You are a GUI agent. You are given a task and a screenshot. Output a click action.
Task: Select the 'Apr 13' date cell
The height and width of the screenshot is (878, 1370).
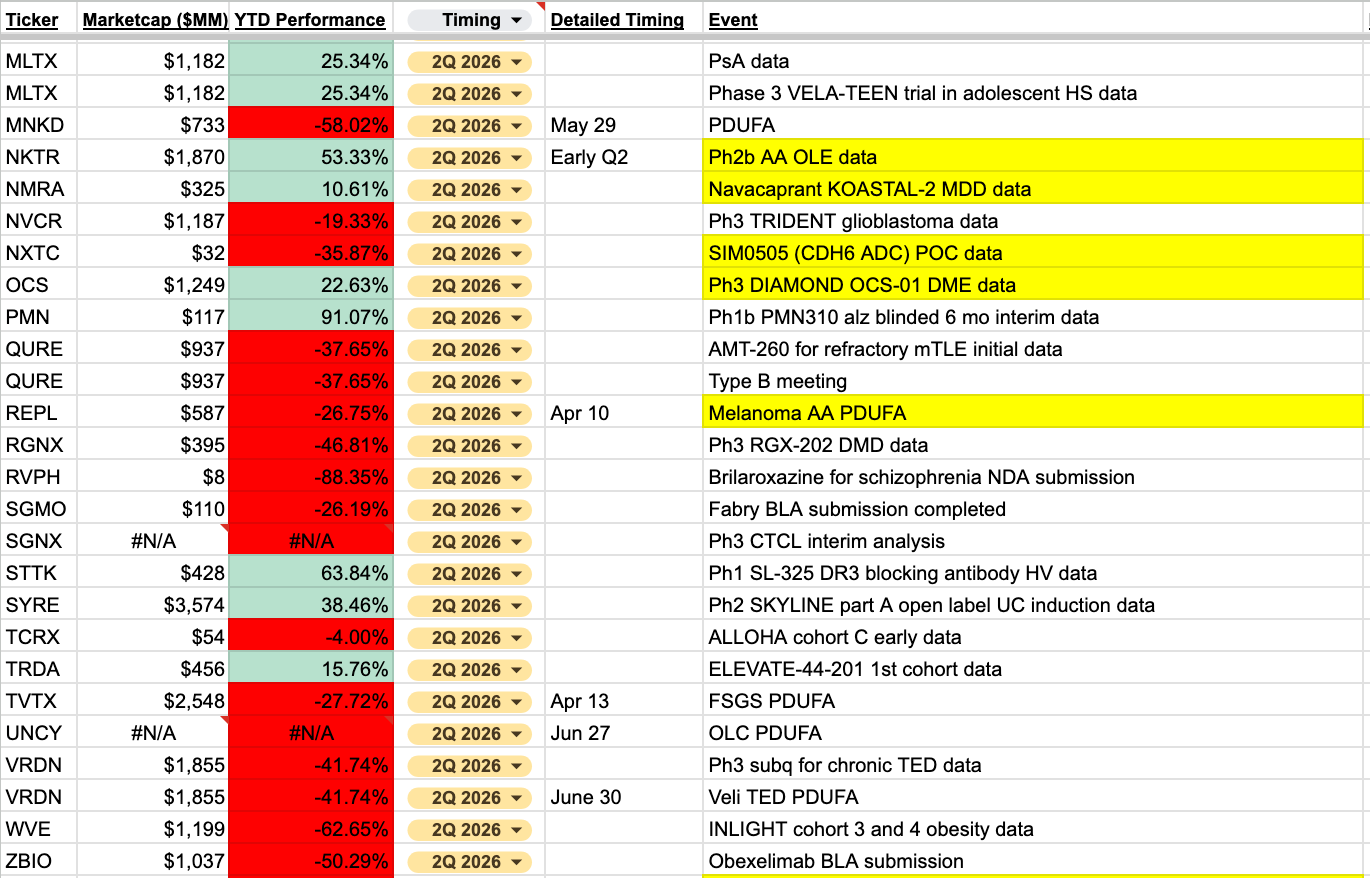[625, 701]
